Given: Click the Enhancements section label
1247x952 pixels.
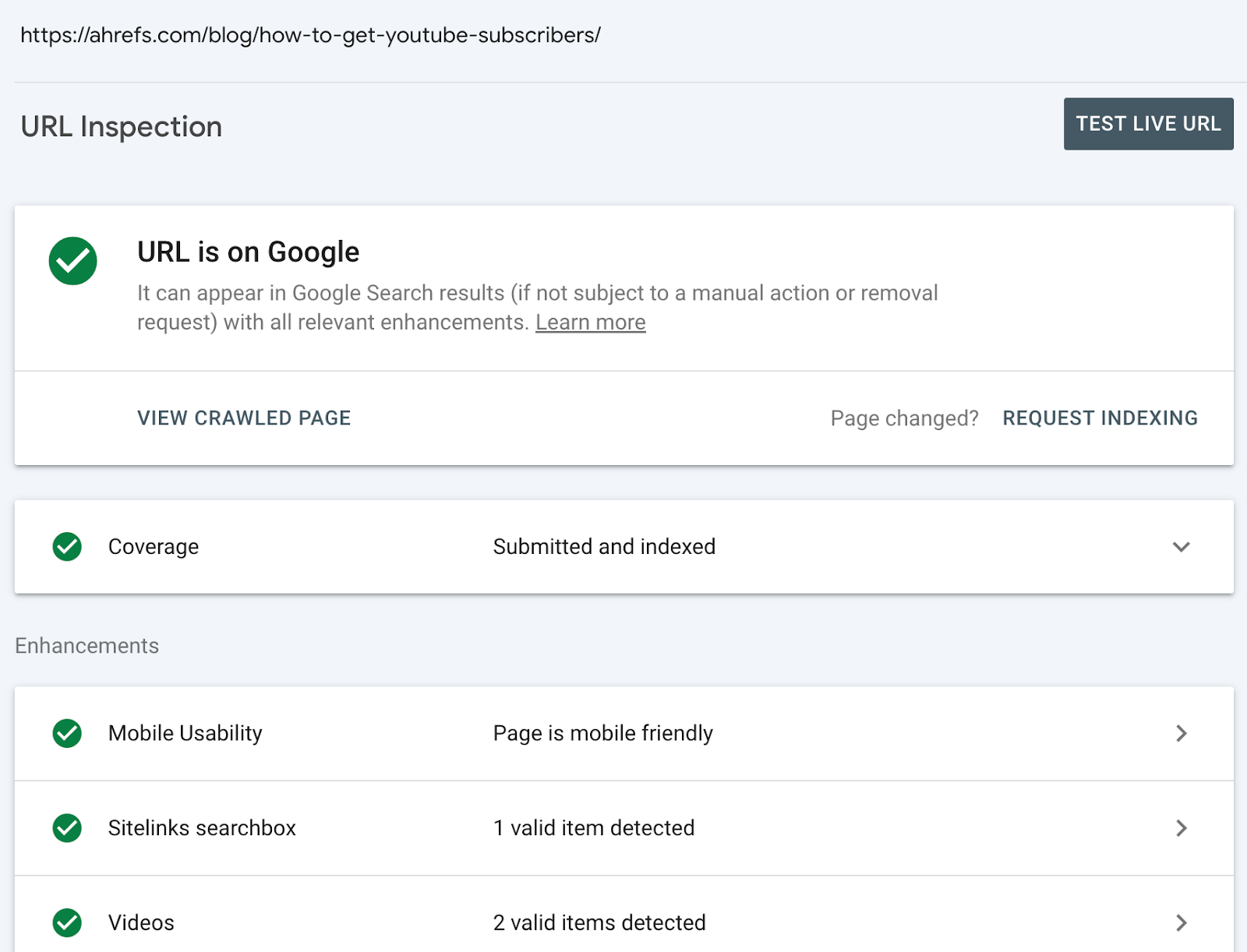Looking at the screenshot, I should (87, 646).
